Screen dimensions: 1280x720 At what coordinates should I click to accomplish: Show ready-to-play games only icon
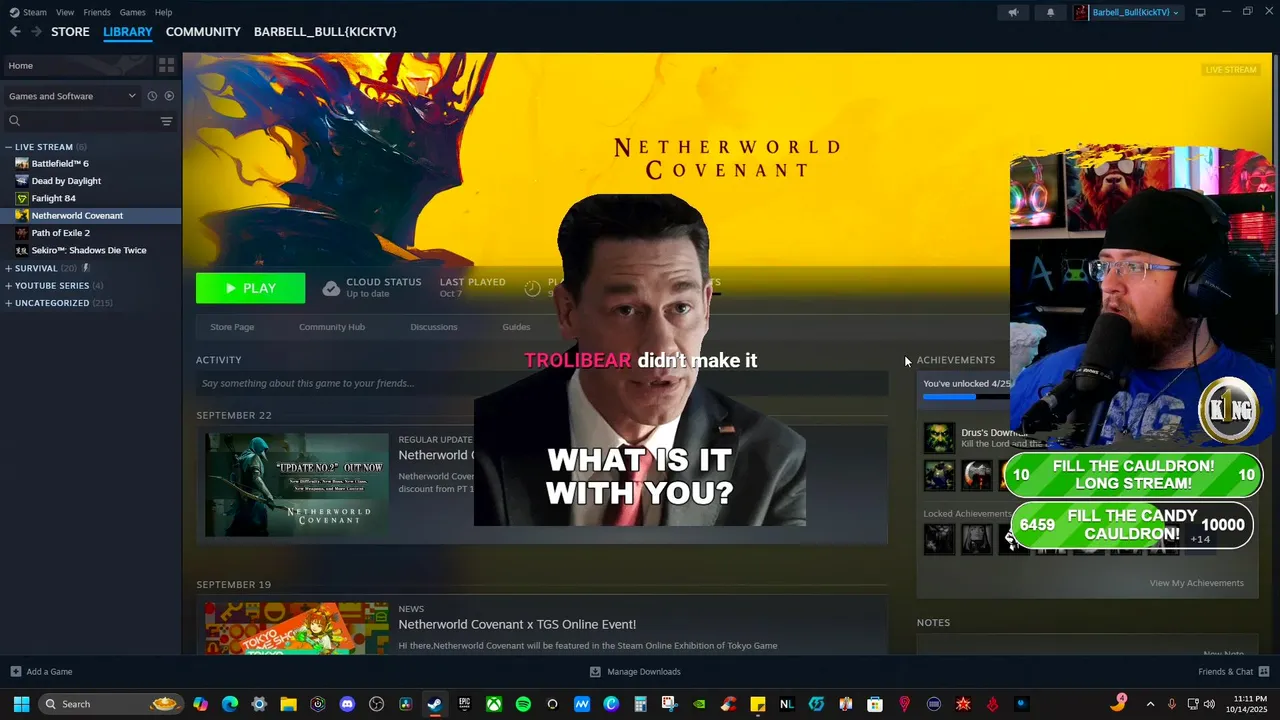169,96
